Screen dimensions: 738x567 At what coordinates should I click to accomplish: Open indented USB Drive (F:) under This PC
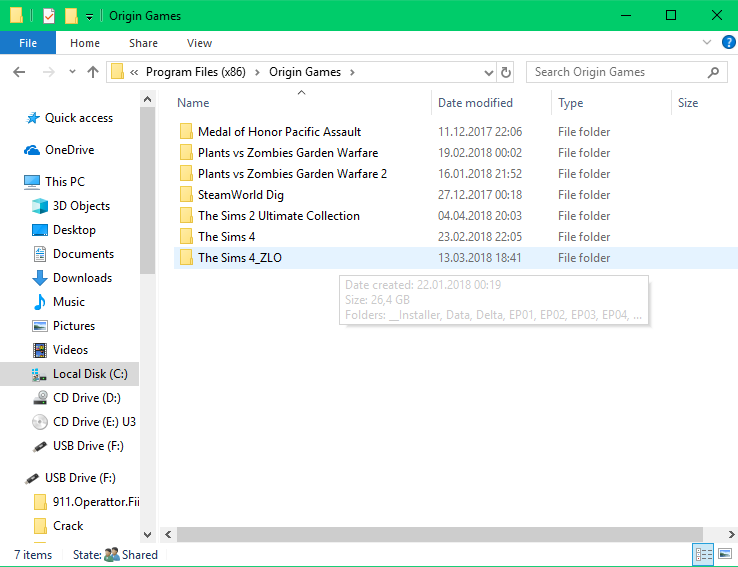point(88,446)
